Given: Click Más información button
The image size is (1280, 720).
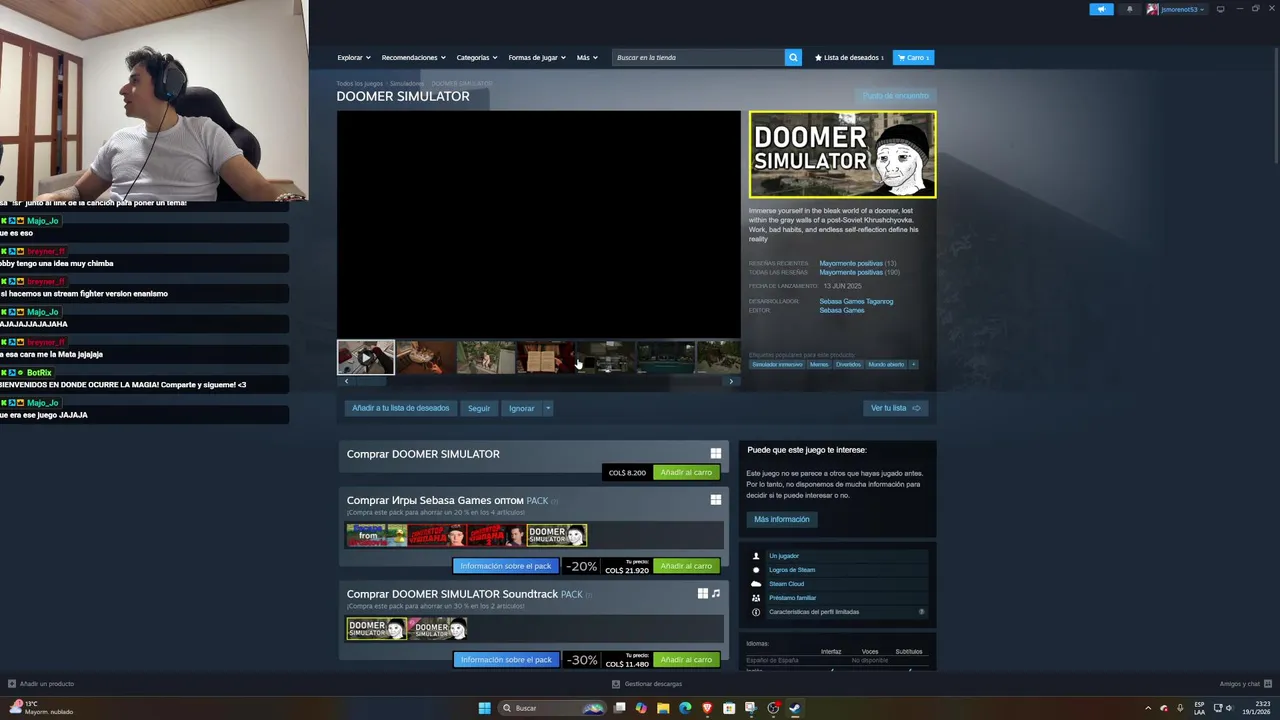Looking at the screenshot, I should [782, 519].
